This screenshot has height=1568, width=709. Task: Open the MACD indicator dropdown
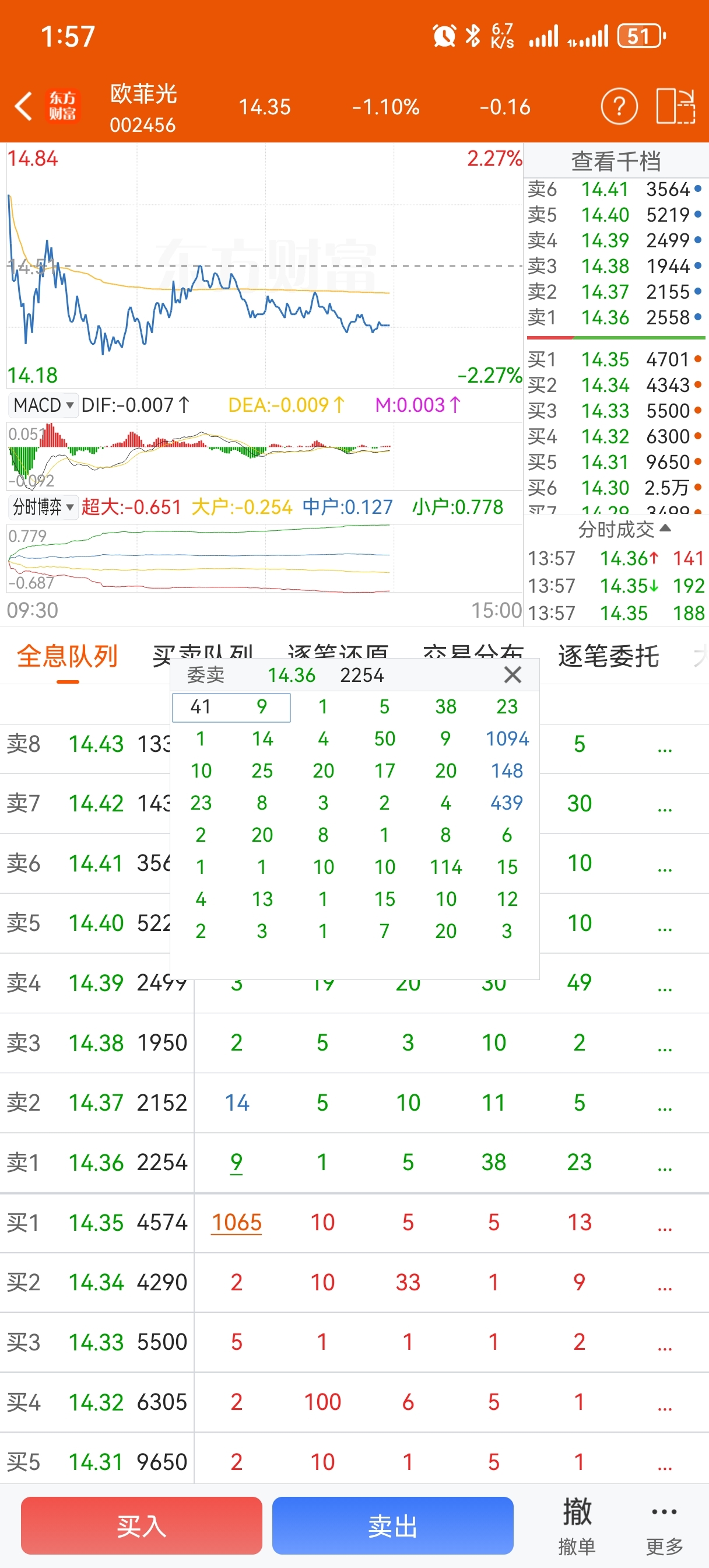(43, 405)
